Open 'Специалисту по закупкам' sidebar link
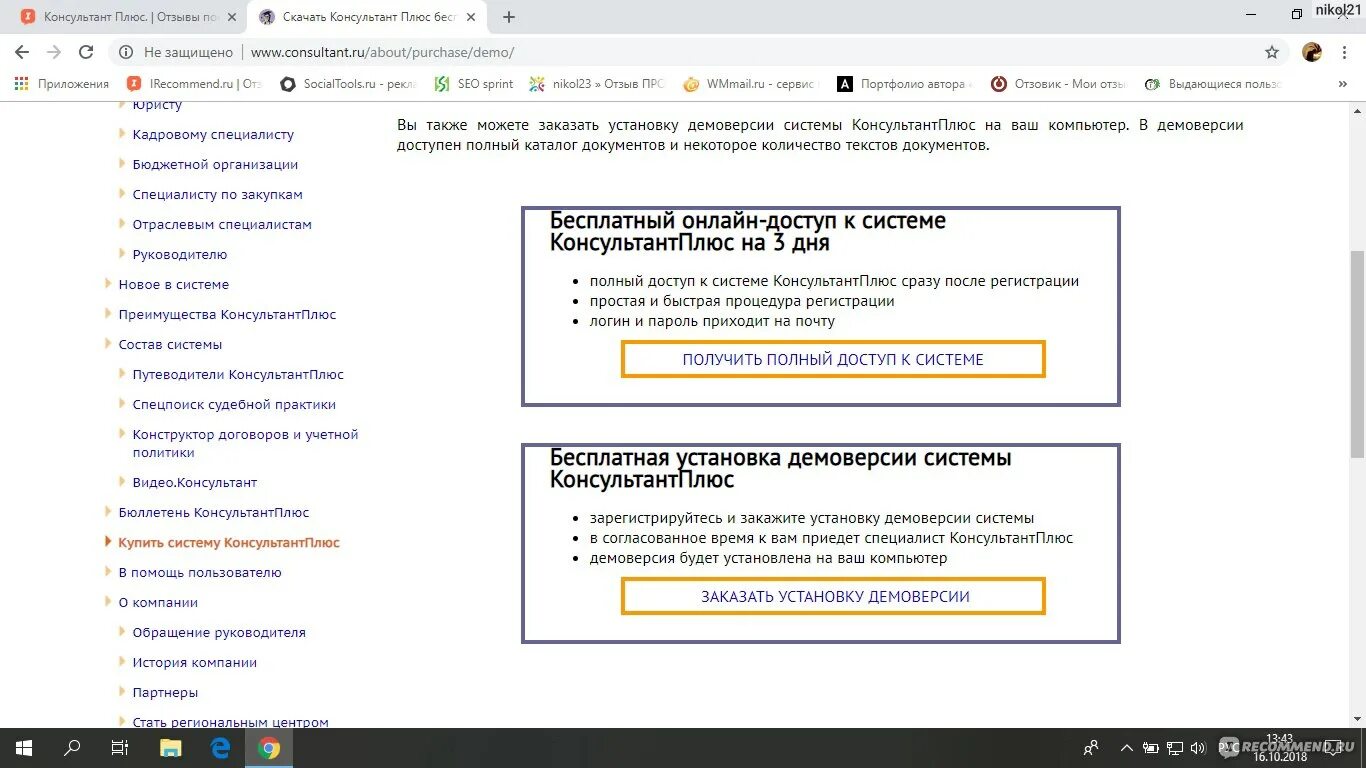 pyautogui.click(x=217, y=194)
